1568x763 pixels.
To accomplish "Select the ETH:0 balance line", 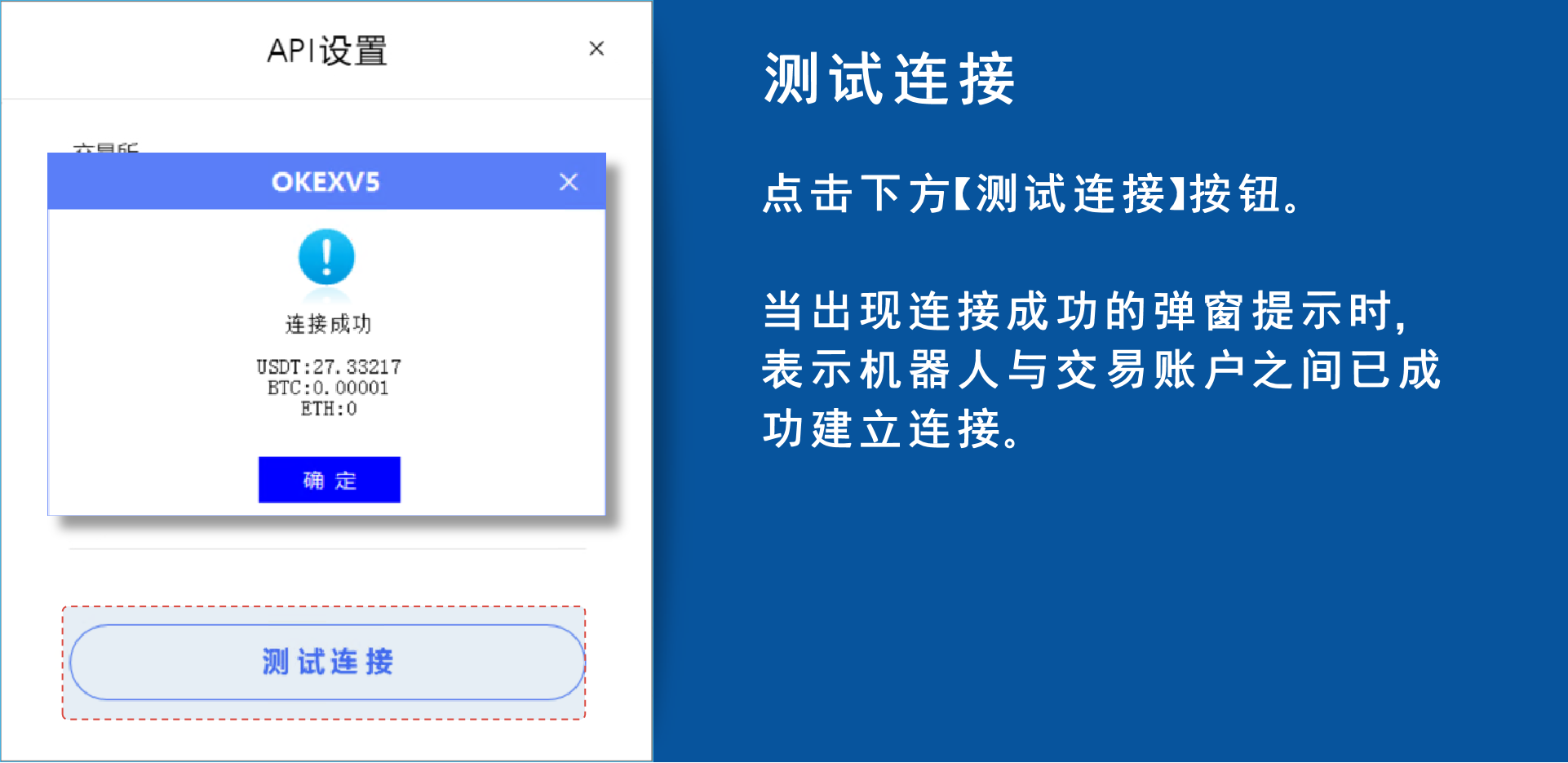I will (329, 409).
